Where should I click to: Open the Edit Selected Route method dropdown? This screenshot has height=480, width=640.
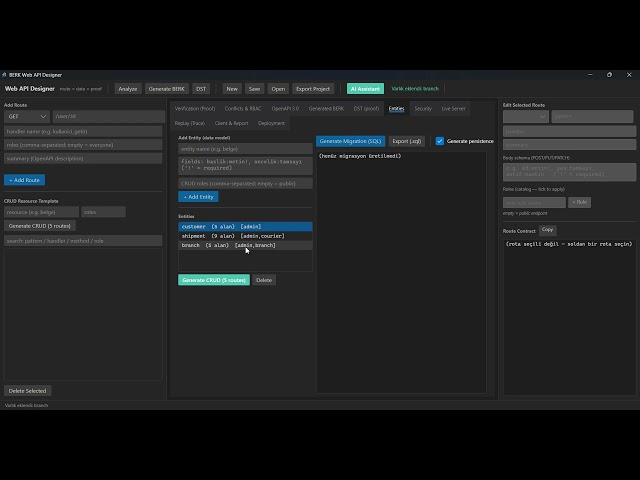526,116
